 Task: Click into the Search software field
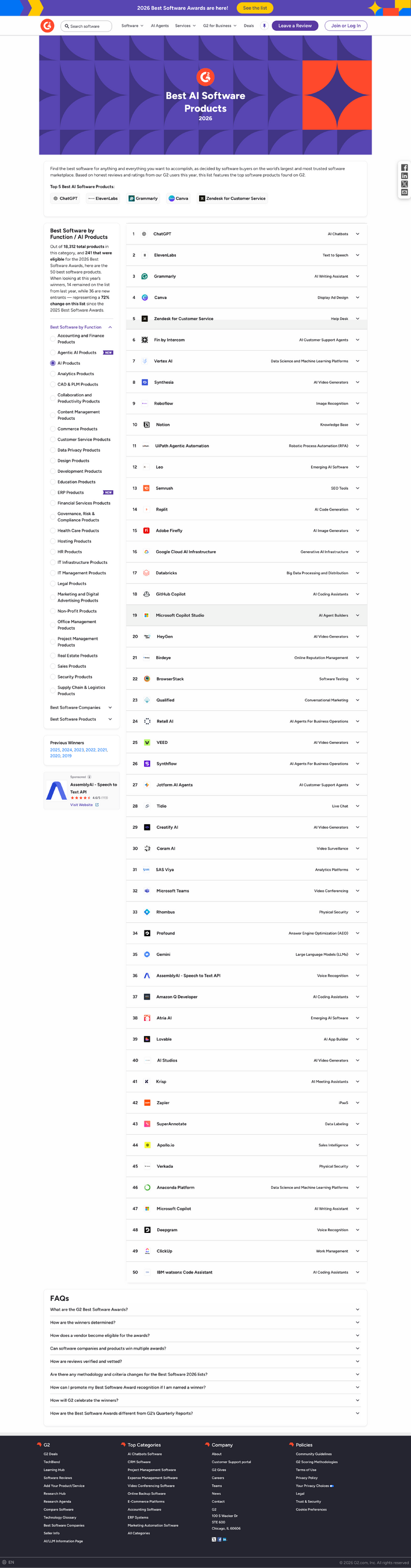click(x=88, y=26)
